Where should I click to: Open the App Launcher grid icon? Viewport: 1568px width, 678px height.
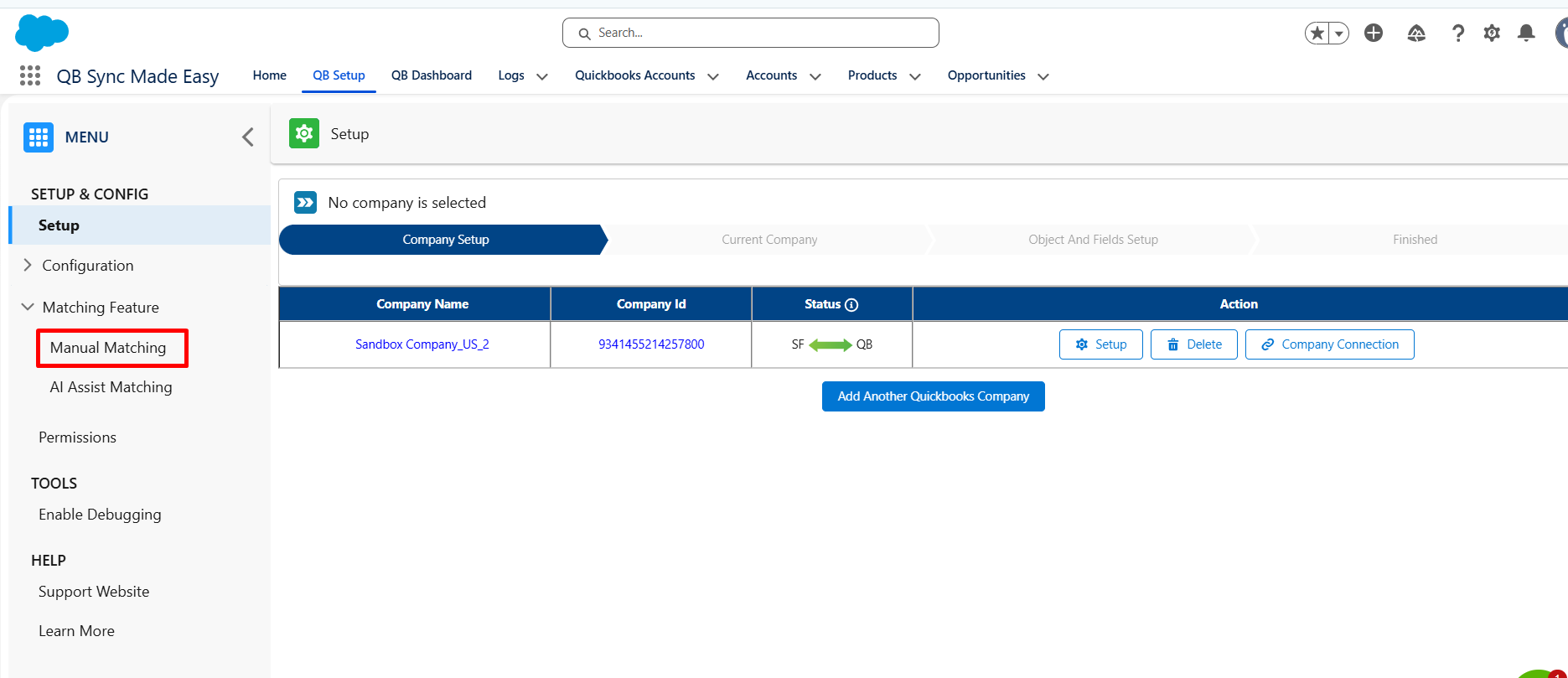(x=30, y=75)
